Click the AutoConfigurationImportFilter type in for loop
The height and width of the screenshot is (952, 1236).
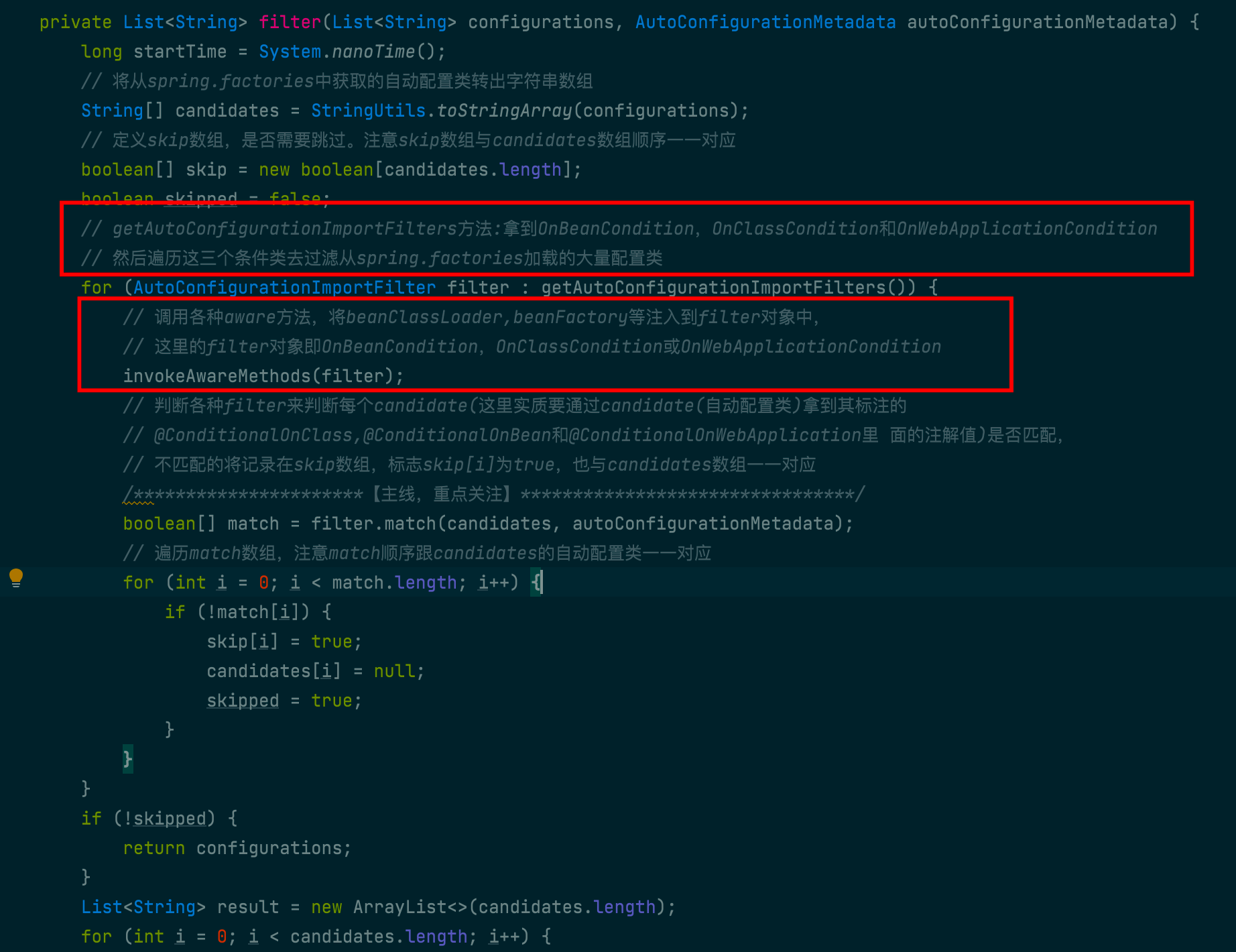(285, 288)
